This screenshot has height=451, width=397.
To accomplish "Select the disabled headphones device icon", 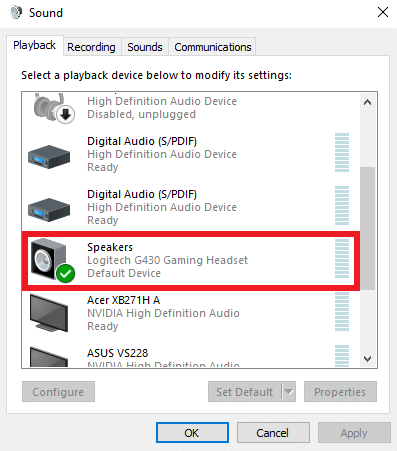I will [54, 108].
